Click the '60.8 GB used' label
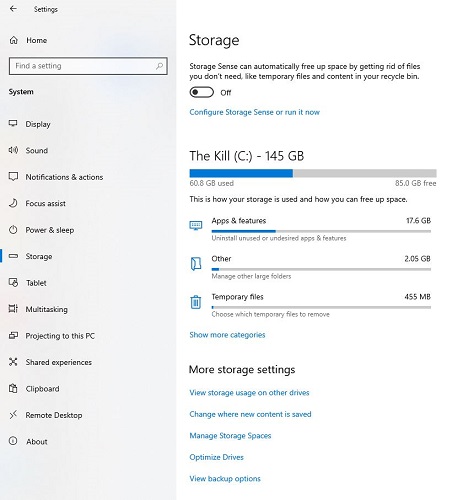The height and width of the screenshot is (500, 452). point(212,183)
